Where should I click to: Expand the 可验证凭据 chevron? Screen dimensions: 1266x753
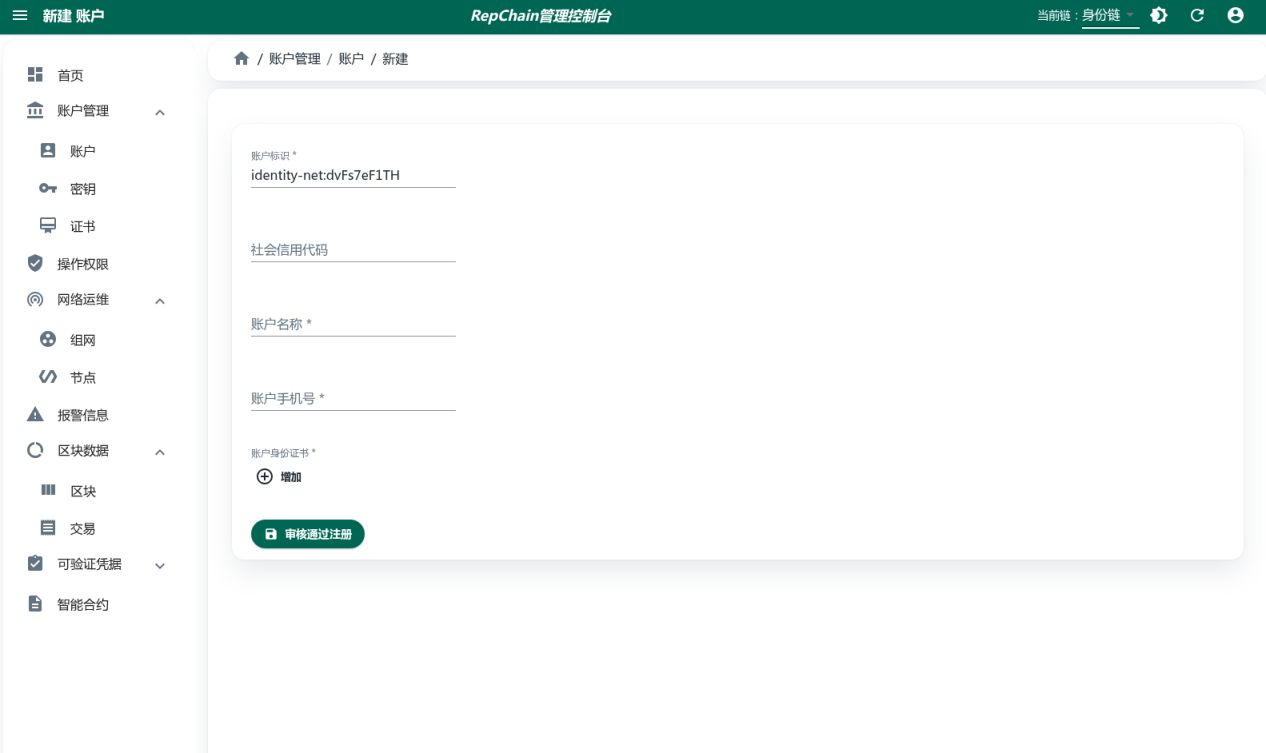point(160,566)
